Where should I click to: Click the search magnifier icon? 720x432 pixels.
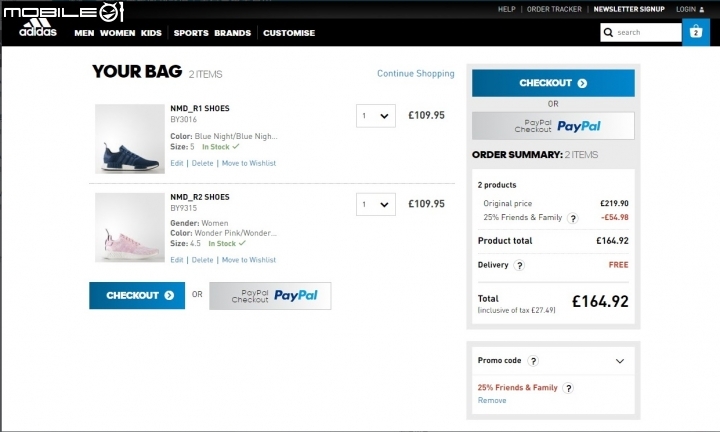(x=608, y=32)
